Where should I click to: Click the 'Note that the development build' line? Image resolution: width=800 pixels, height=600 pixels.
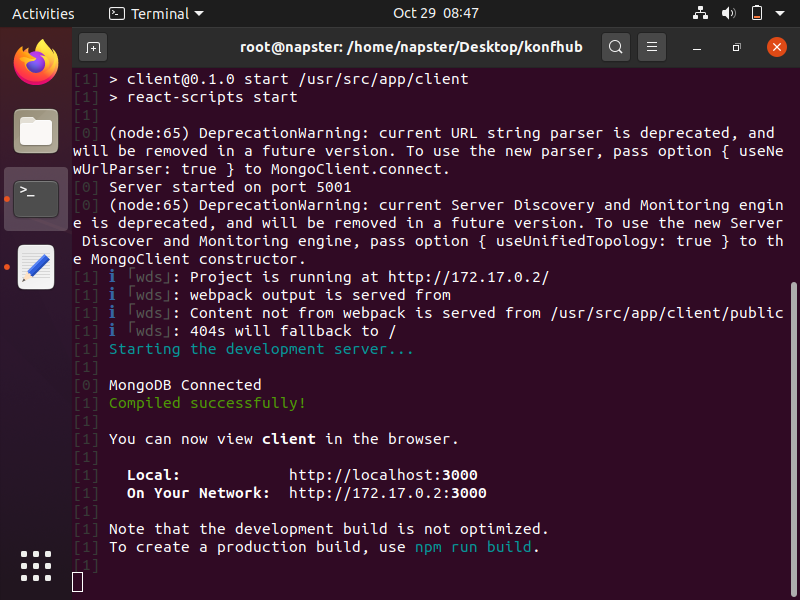[x=329, y=529]
